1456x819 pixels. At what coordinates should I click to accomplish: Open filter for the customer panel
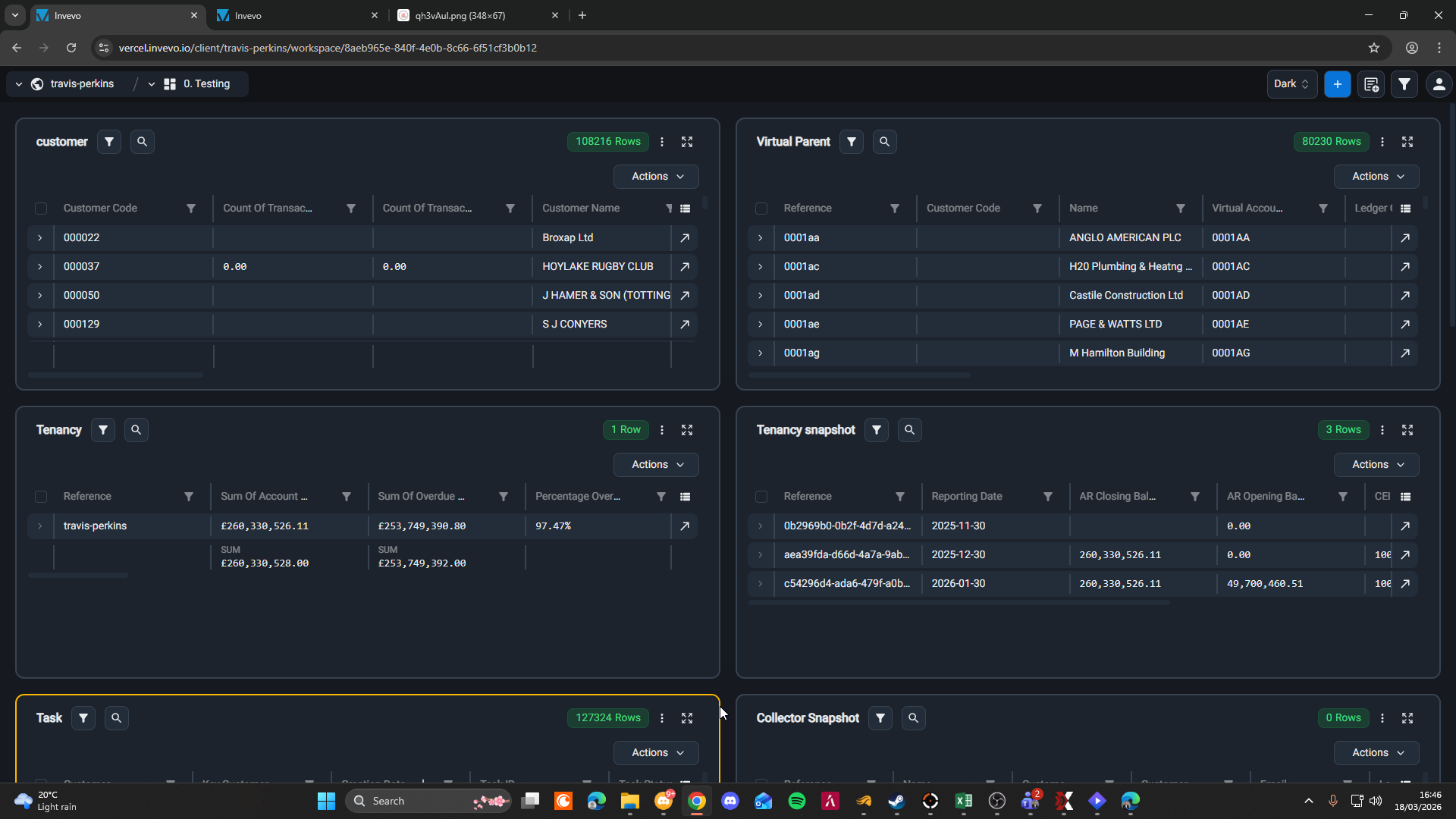[109, 142]
